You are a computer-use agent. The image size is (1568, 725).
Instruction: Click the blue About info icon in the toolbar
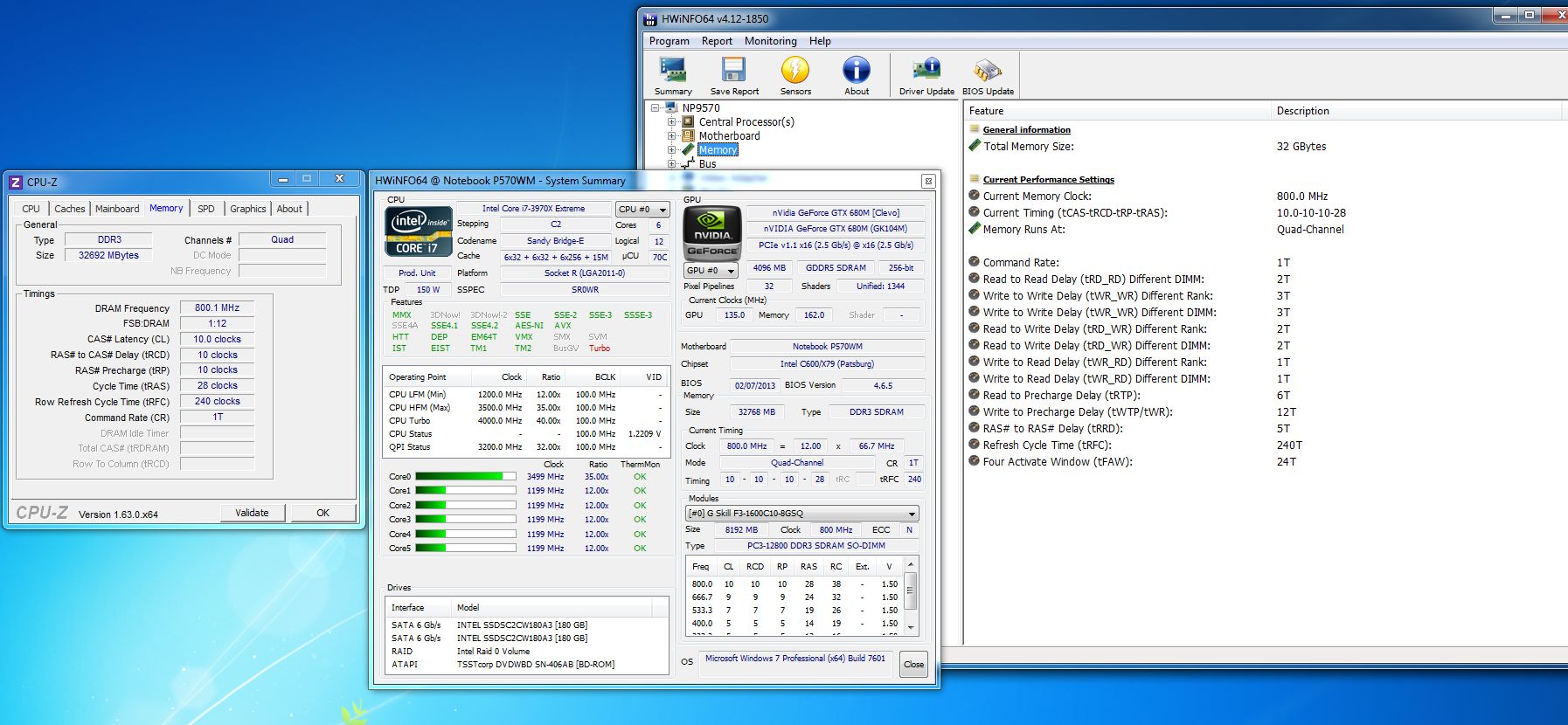[x=857, y=70]
